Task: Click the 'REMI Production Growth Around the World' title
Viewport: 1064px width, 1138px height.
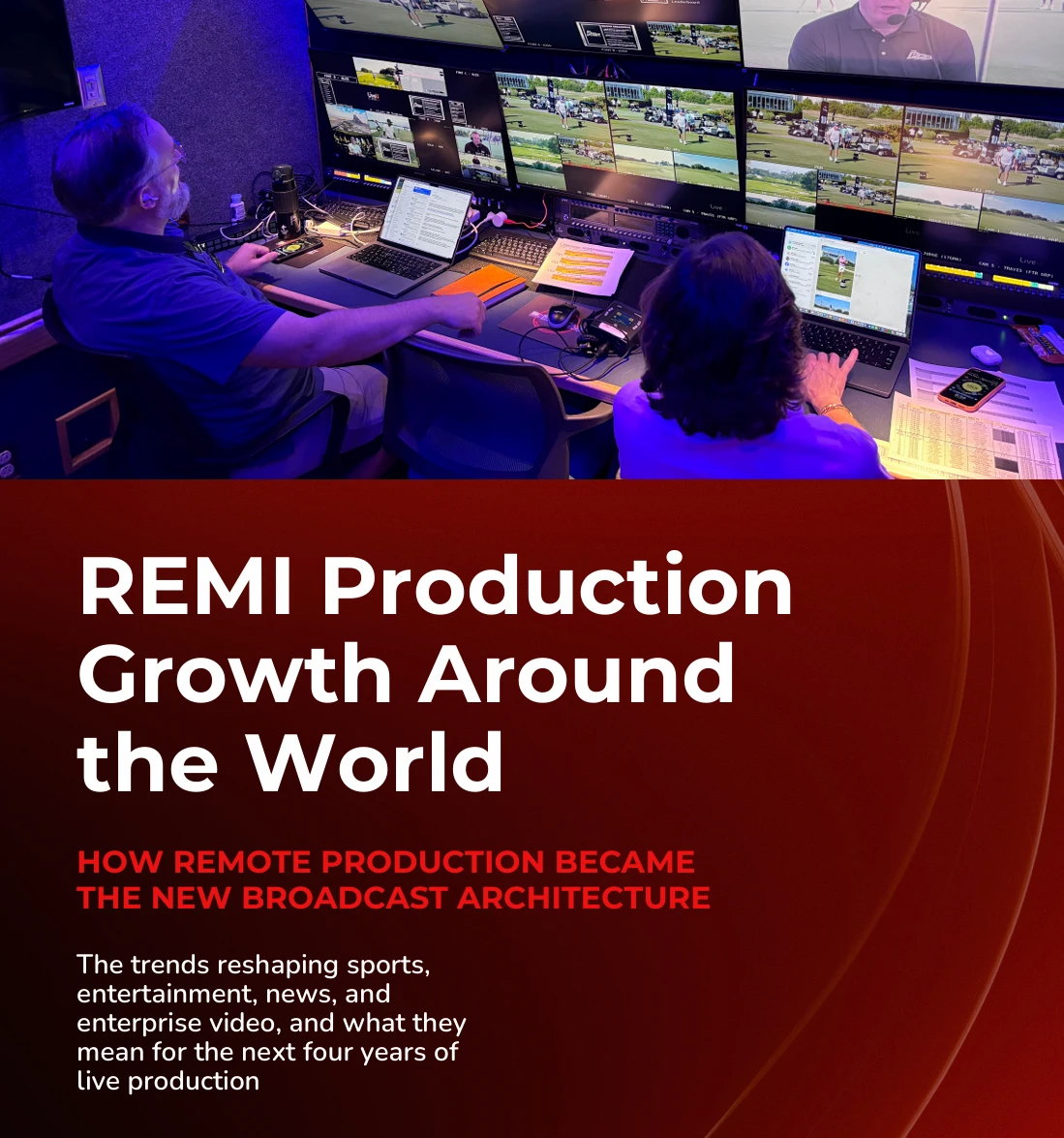Action: [x=435, y=673]
